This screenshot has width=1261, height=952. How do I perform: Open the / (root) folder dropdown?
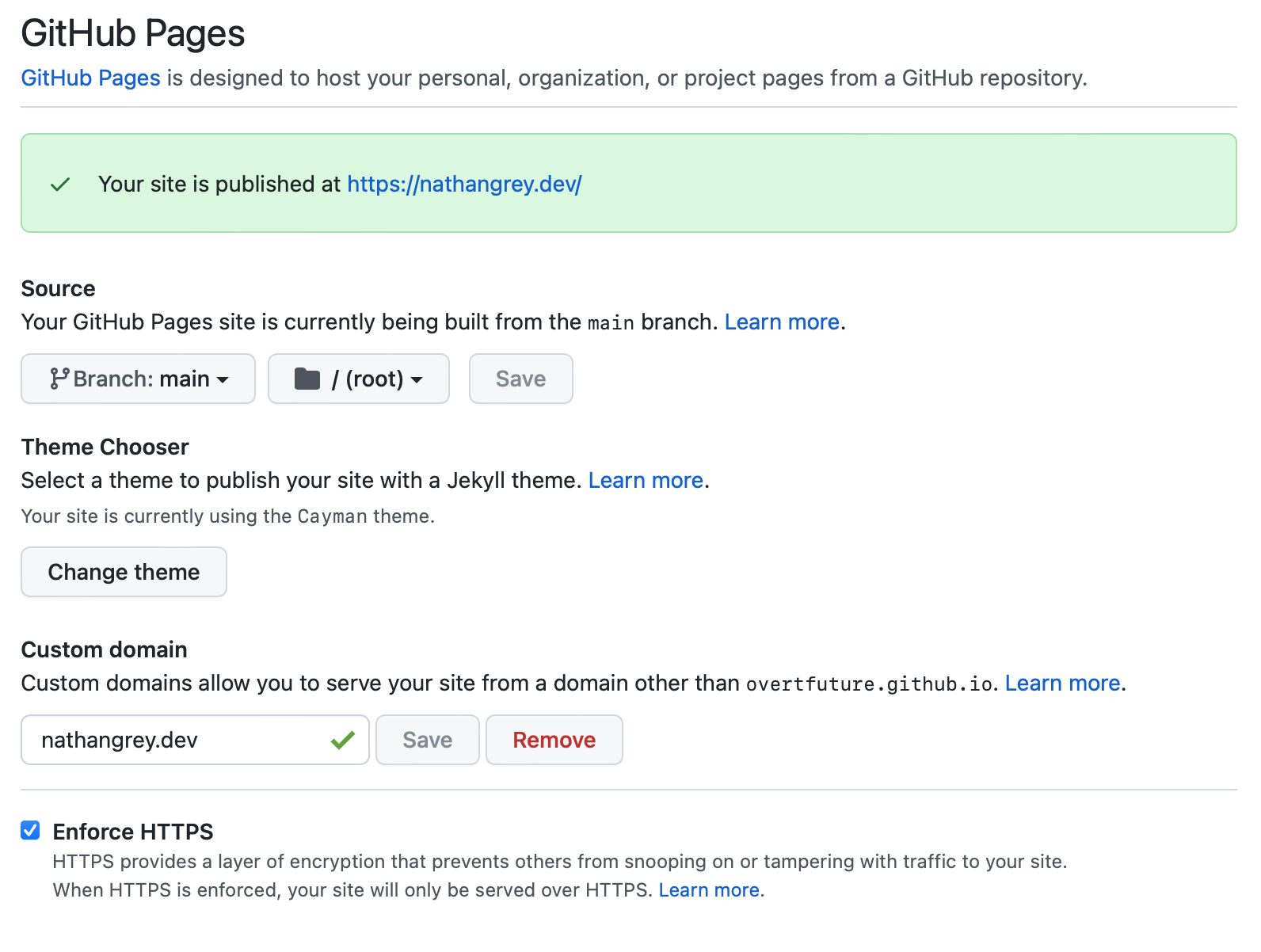click(359, 379)
